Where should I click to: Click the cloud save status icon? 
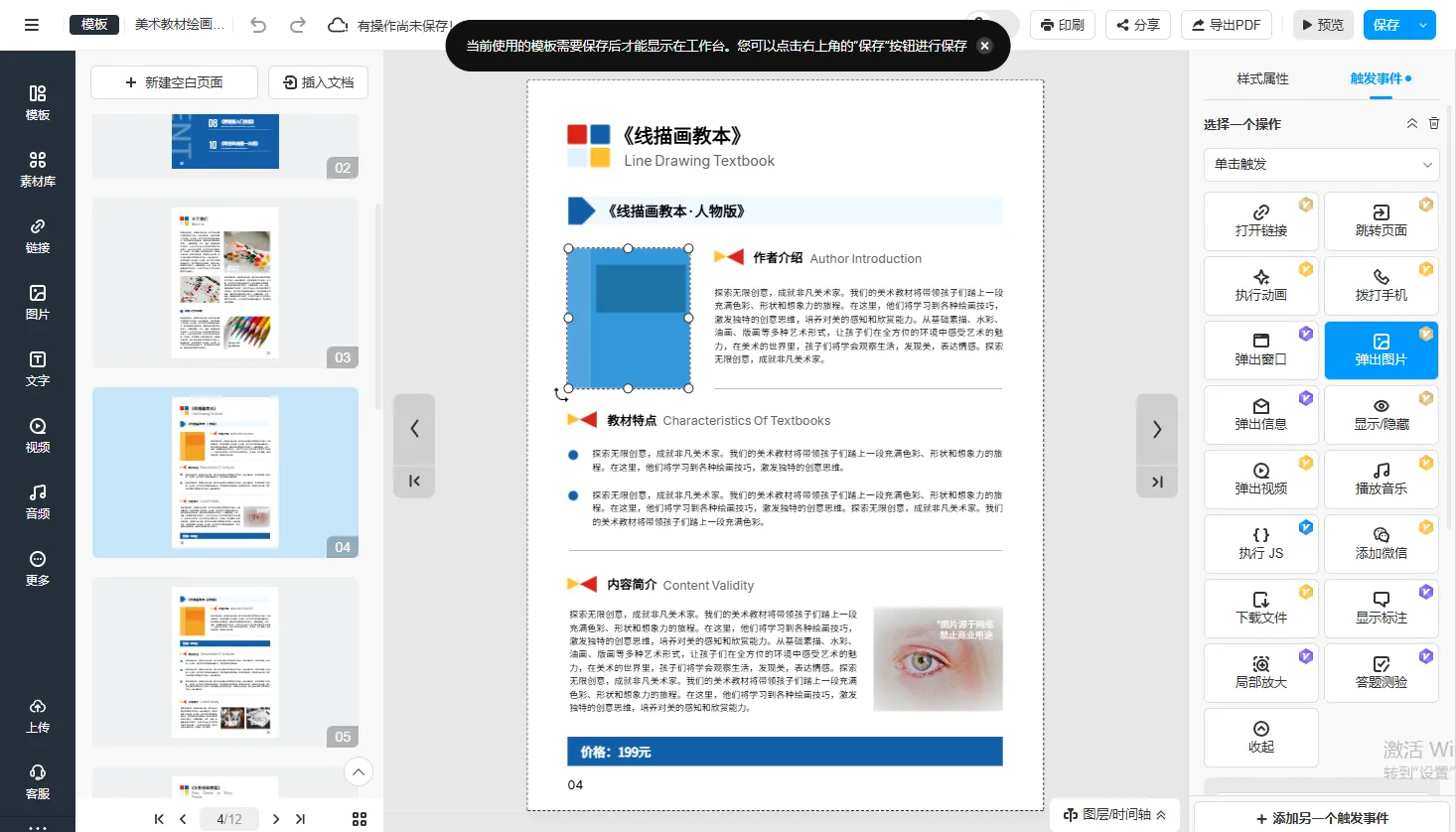click(338, 25)
